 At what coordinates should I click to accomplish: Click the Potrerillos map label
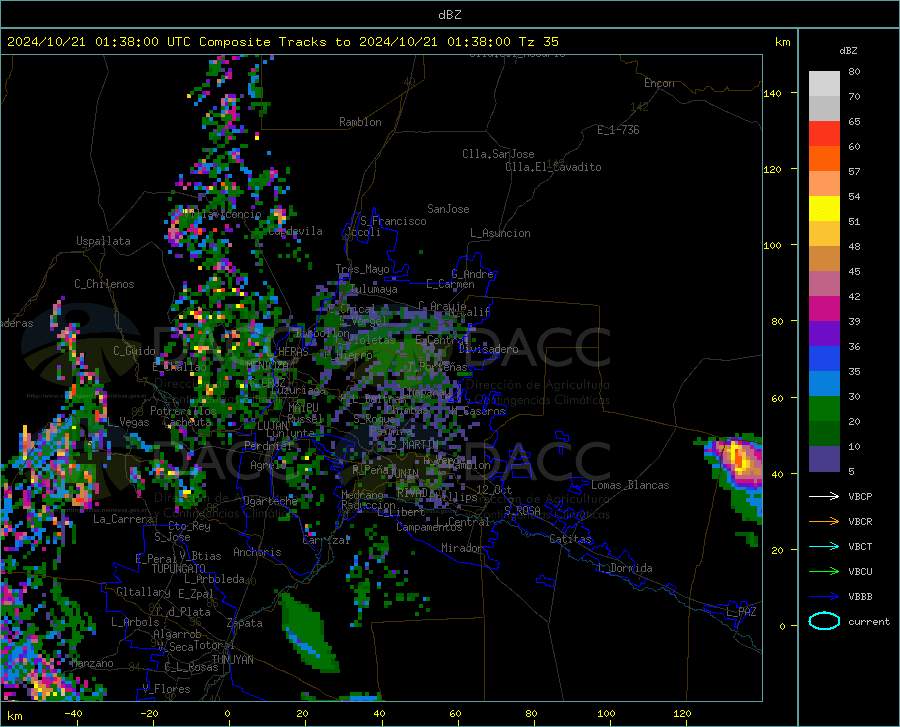coord(183,411)
